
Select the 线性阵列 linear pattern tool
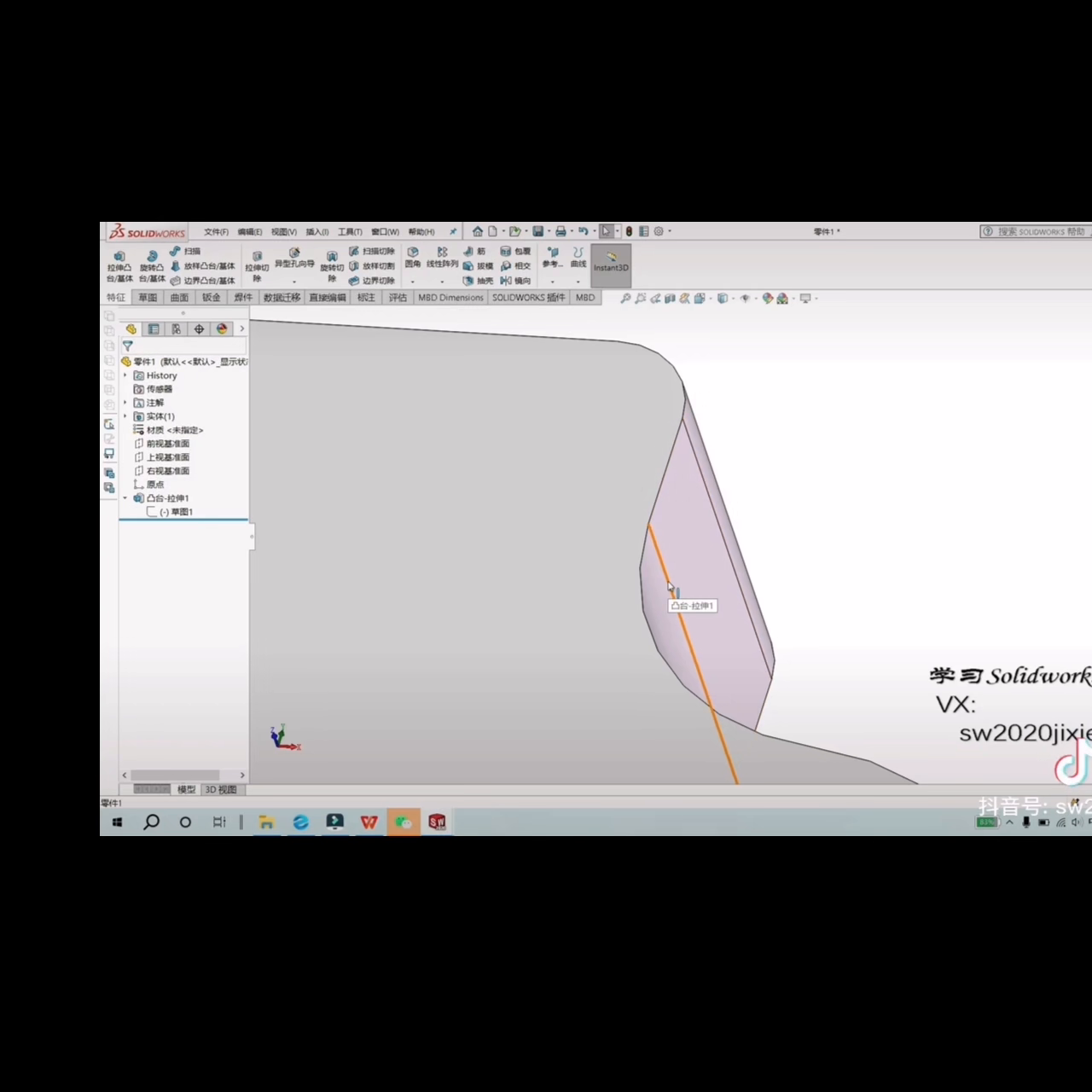[442, 258]
